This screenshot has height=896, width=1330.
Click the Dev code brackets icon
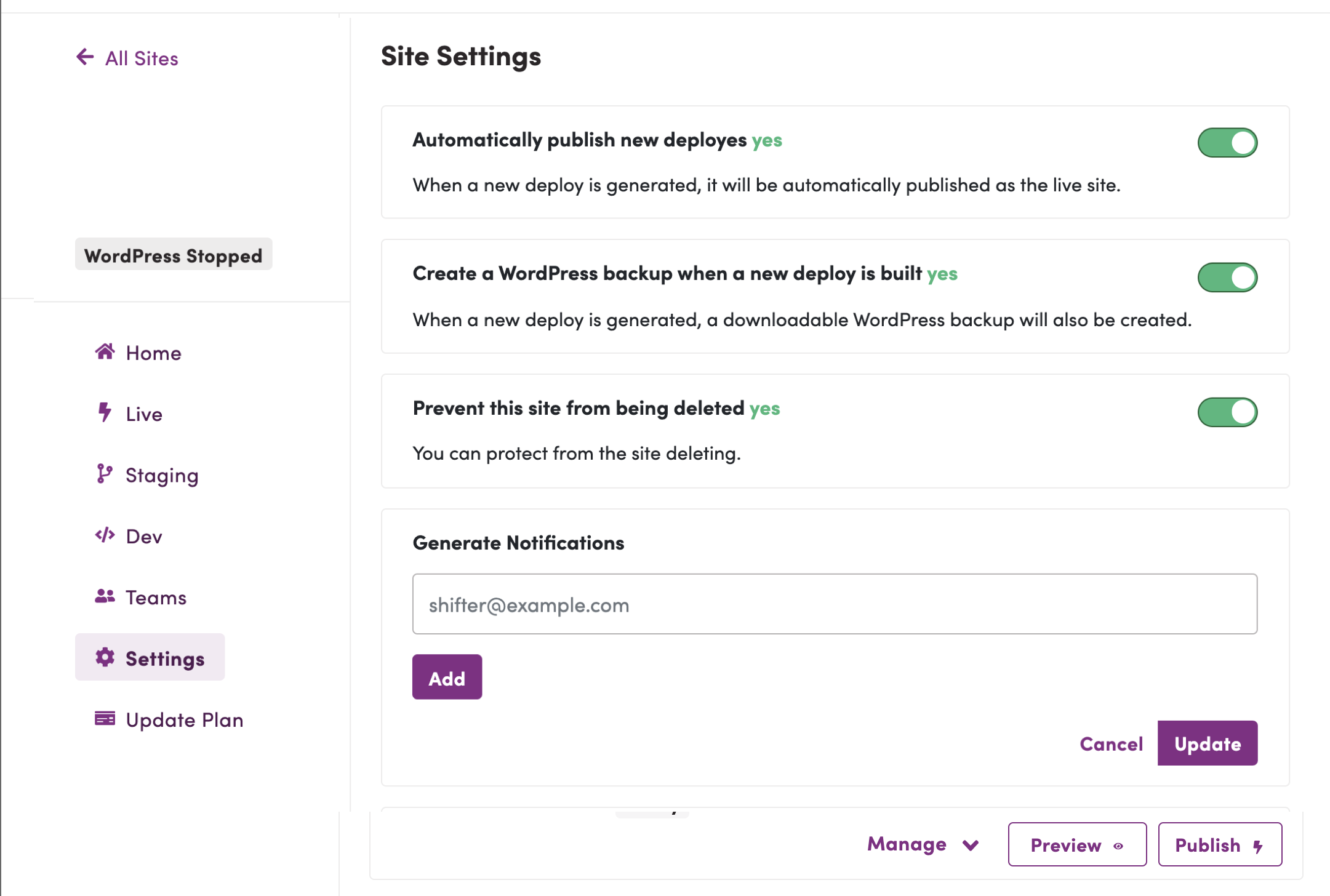[x=105, y=535]
